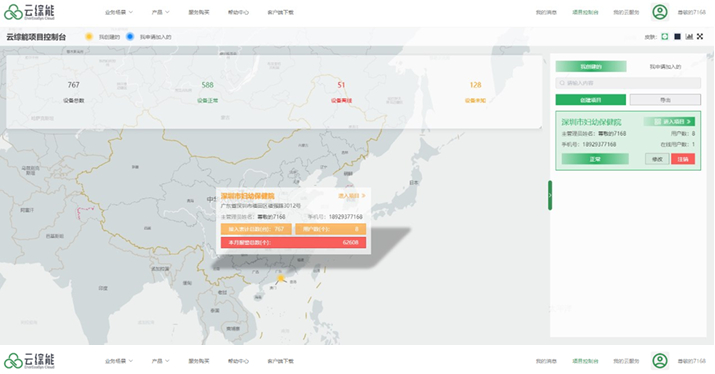Toggle the blue 我申请加入的 legend dot
The height and width of the screenshot is (374, 715).
point(130,36)
